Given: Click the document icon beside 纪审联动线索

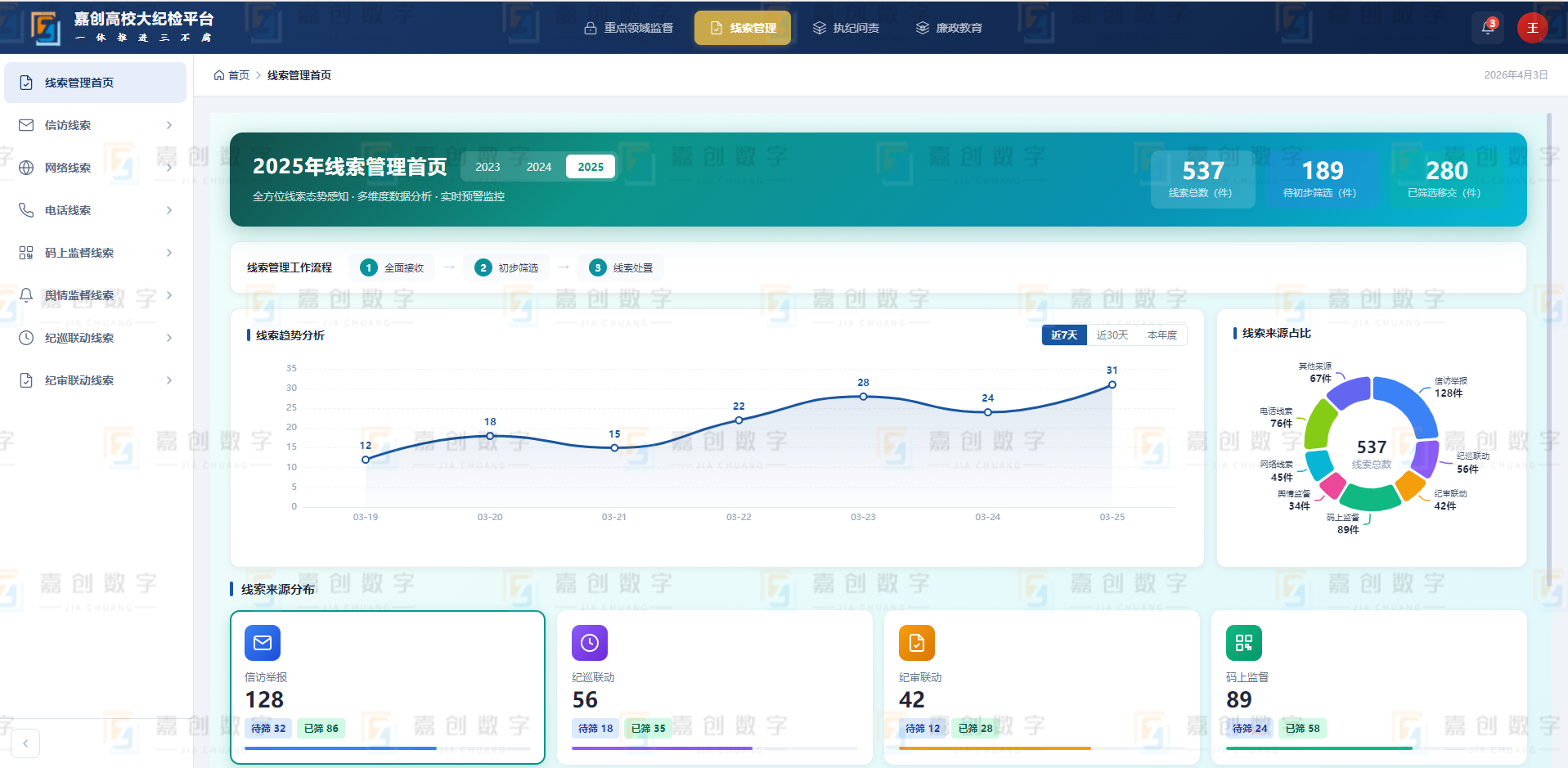Looking at the screenshot, I should 26,380.
